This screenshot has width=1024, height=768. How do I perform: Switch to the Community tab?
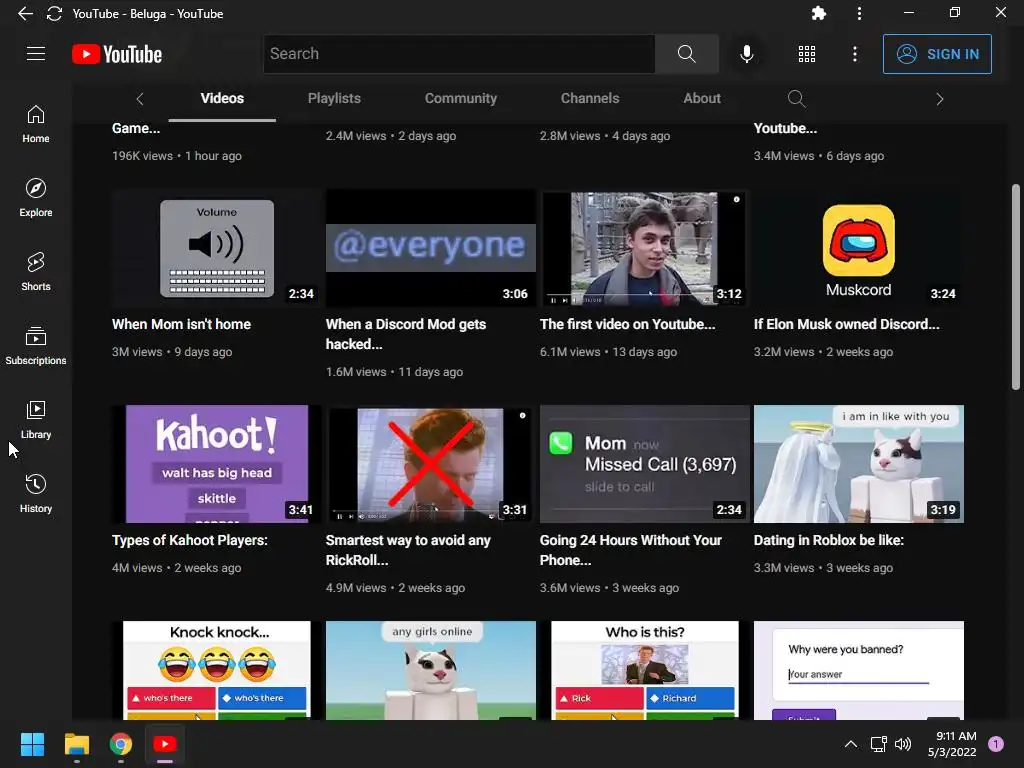point(461,99)
